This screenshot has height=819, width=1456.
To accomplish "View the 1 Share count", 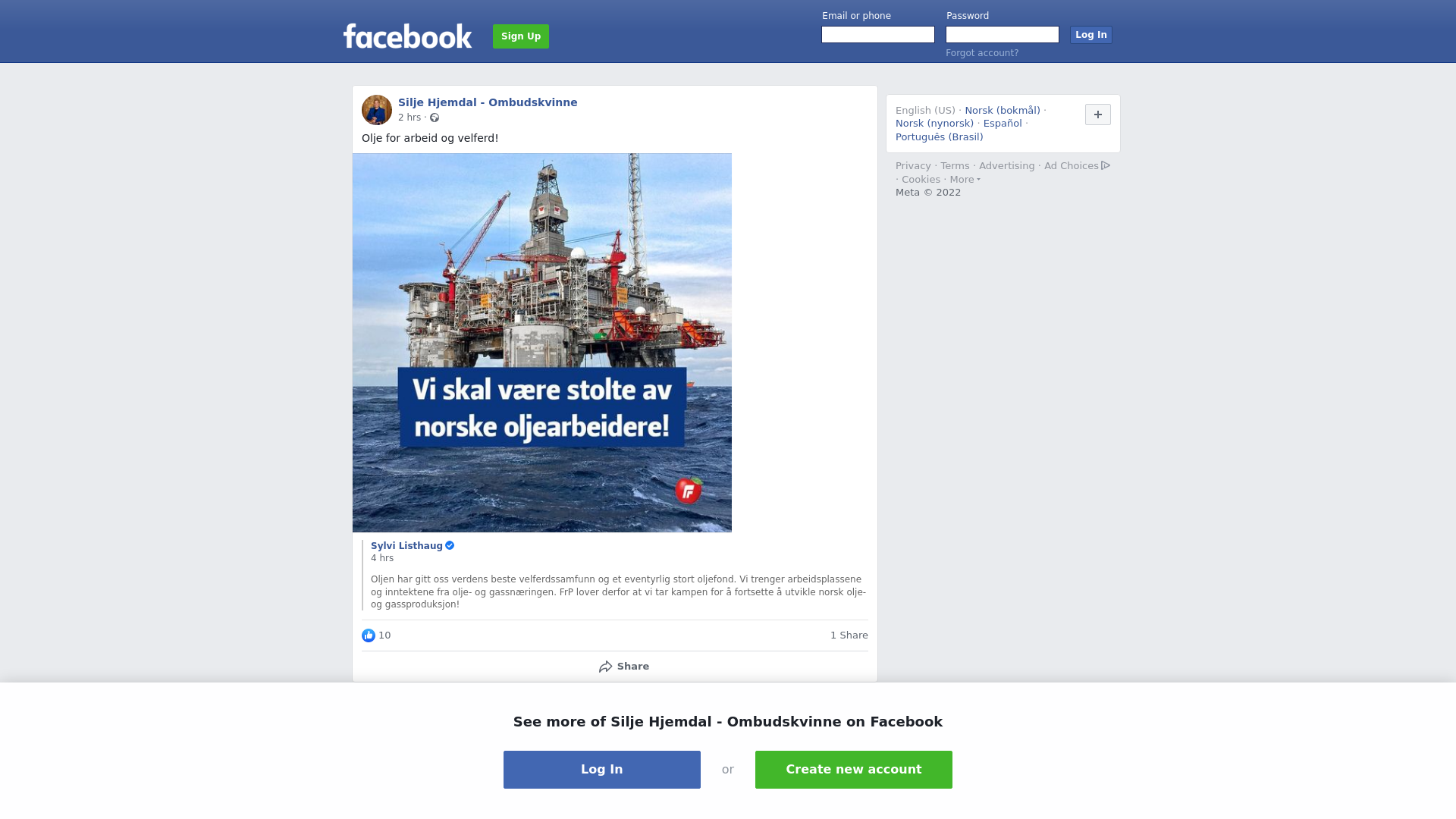I will (x=849, y=635).
